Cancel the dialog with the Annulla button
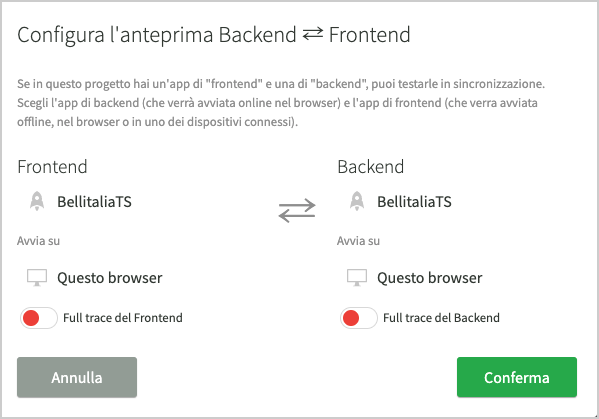 pyautogui.click(x=77, y=377)
